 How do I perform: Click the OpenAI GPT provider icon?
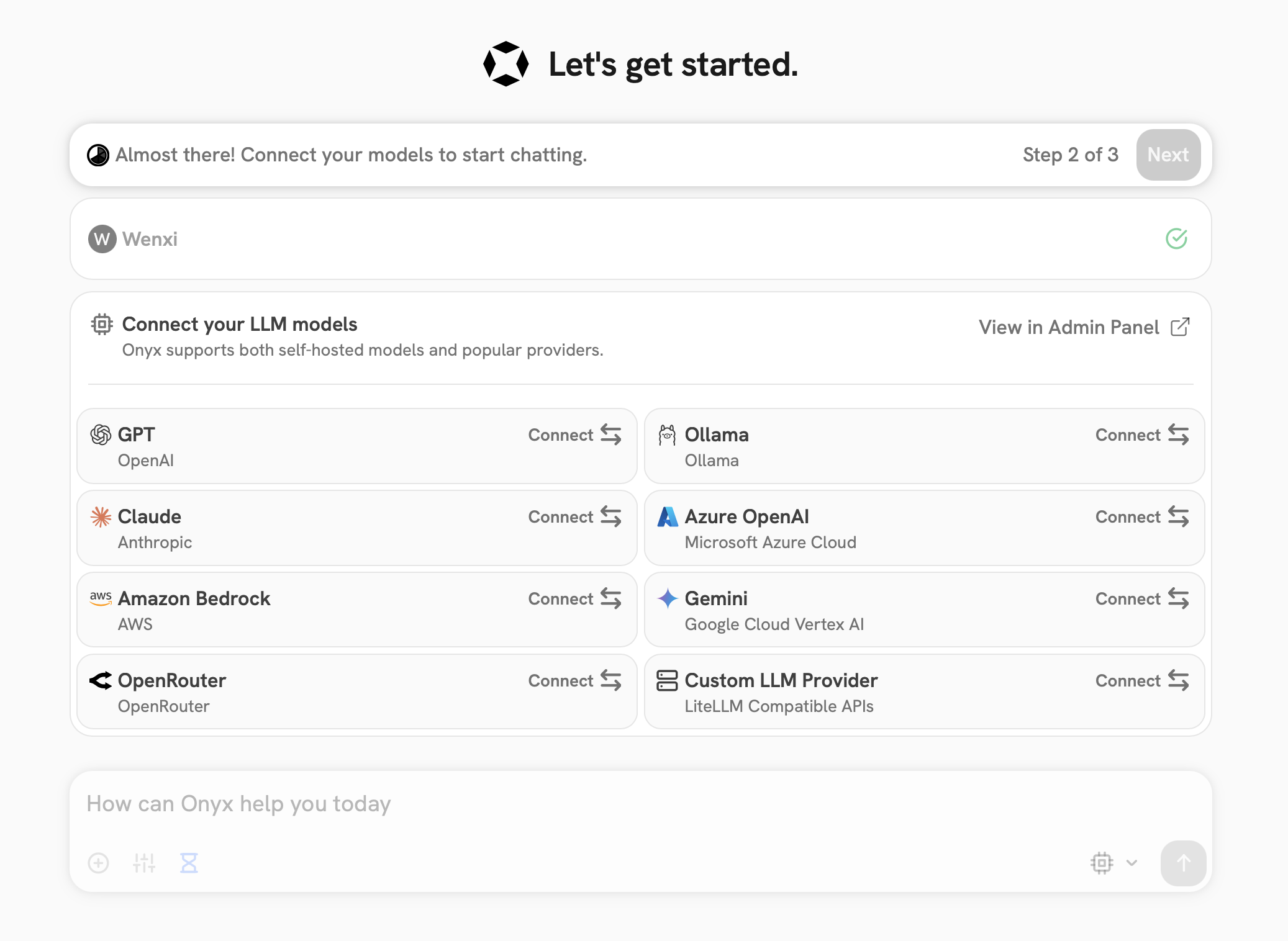[x=101, y=434]
